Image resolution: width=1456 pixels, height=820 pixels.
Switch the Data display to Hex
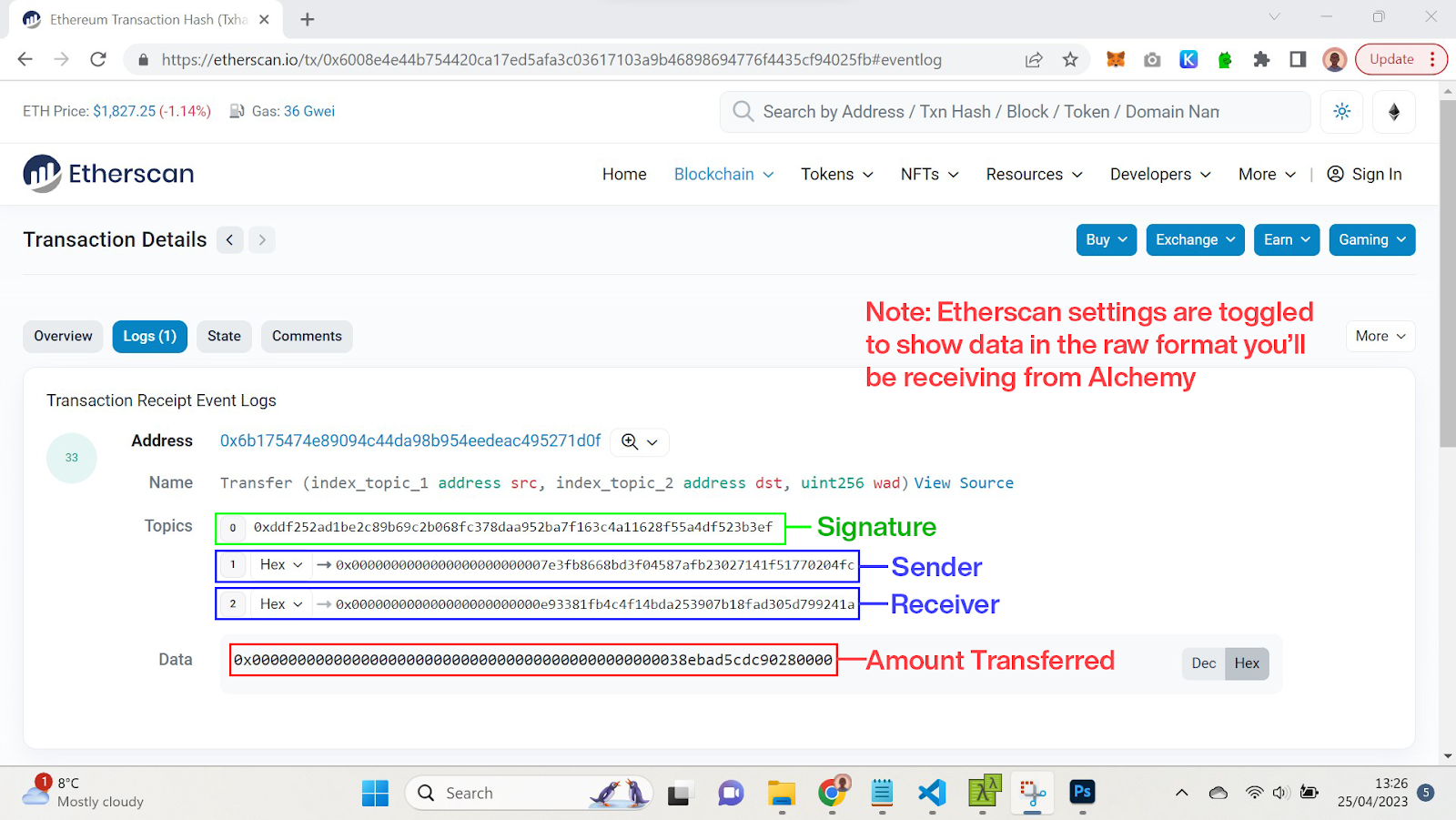click(1247, 663)
